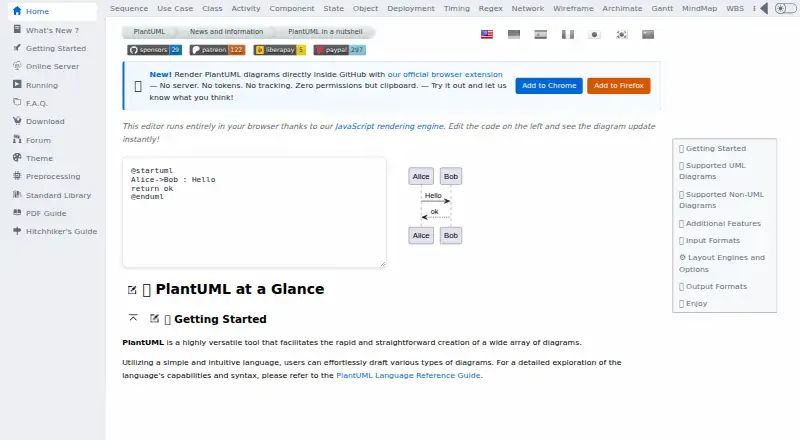Click the paypal badge
This screenshot has width=800, height=440.
(x=339, y=50)
